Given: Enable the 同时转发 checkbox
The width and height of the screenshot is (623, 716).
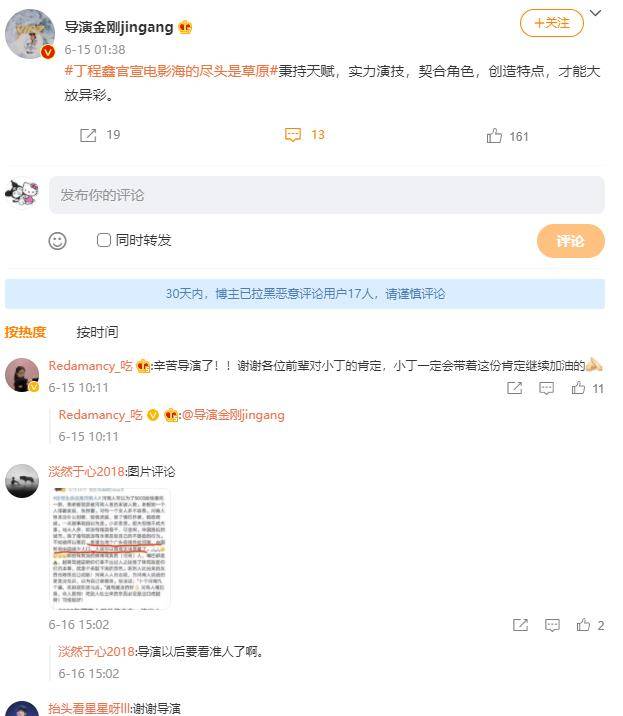Looking at the screenshot, I should (104, 240).
